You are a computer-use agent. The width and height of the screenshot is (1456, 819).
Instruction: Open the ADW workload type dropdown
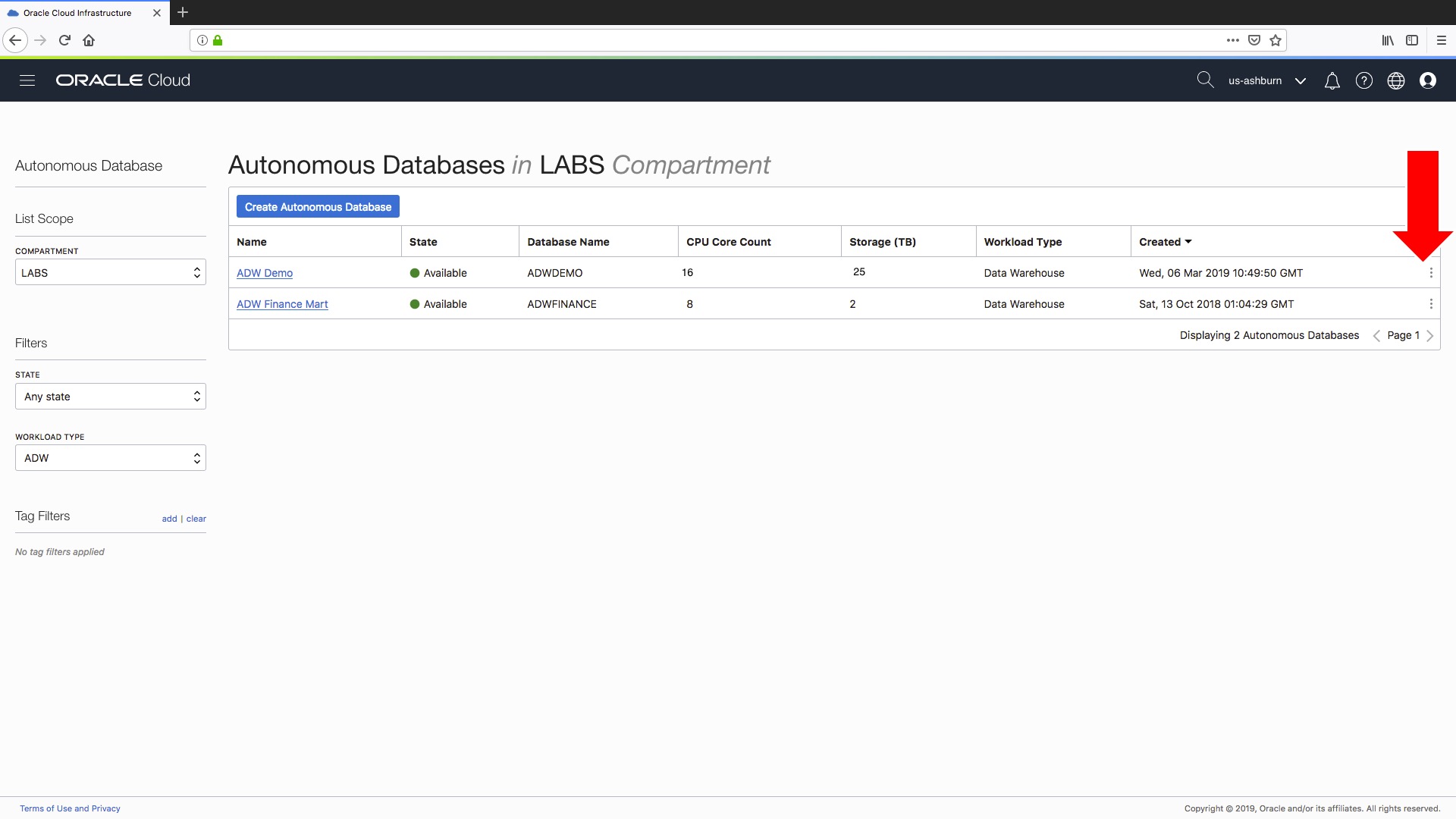pyautogui.click(x=110, y=457)
